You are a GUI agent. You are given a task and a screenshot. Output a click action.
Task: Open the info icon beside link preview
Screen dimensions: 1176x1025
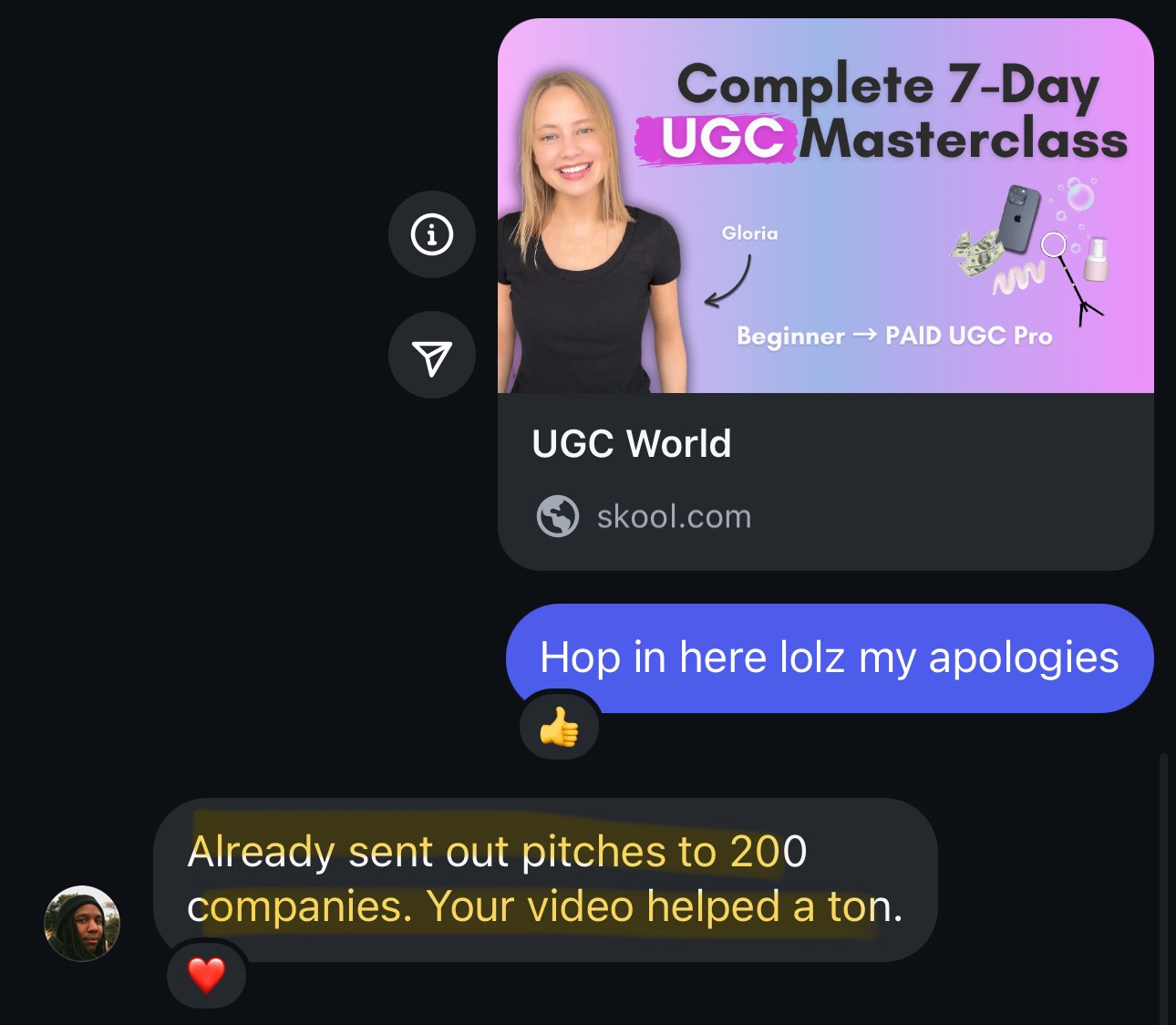click(432, 234)
